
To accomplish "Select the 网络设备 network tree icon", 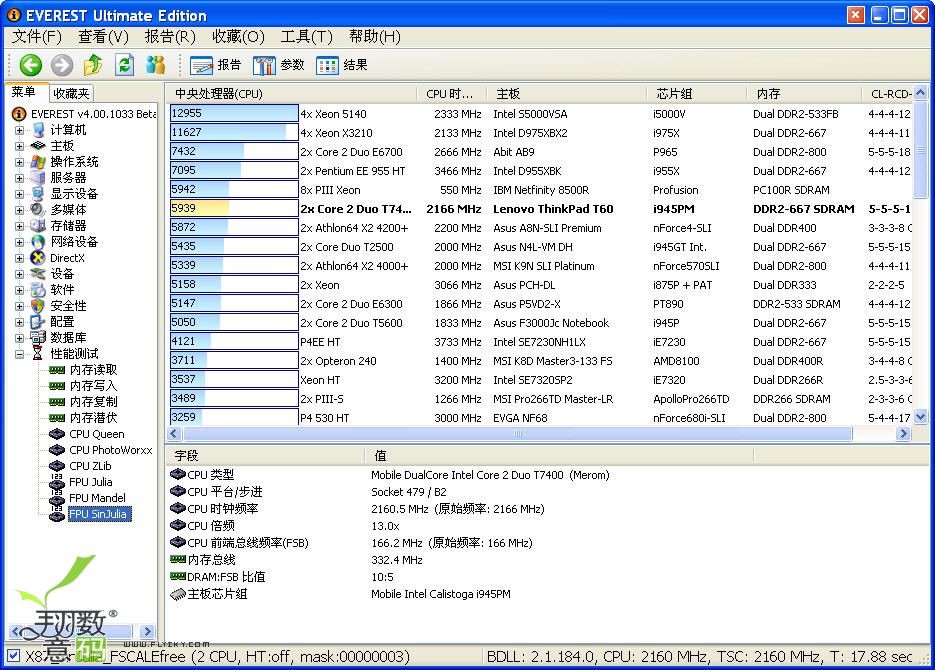I will coord(38,241).
